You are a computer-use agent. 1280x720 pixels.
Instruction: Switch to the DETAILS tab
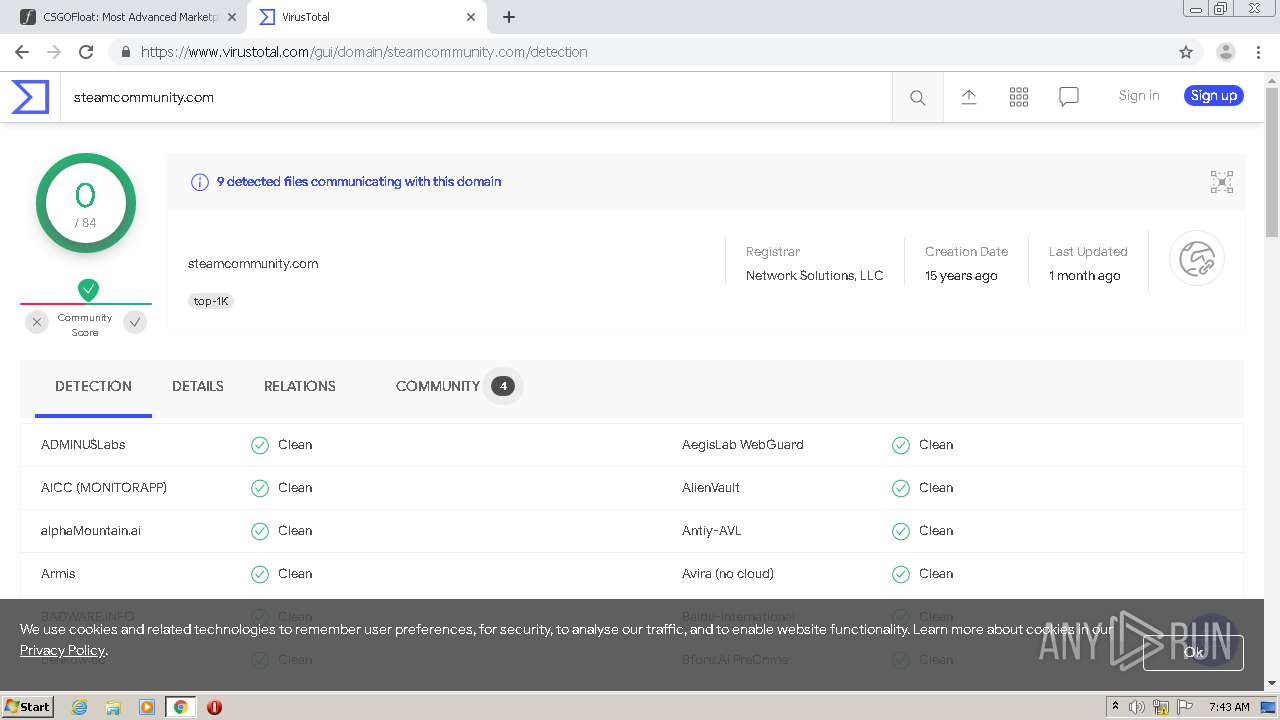point(198,386)
